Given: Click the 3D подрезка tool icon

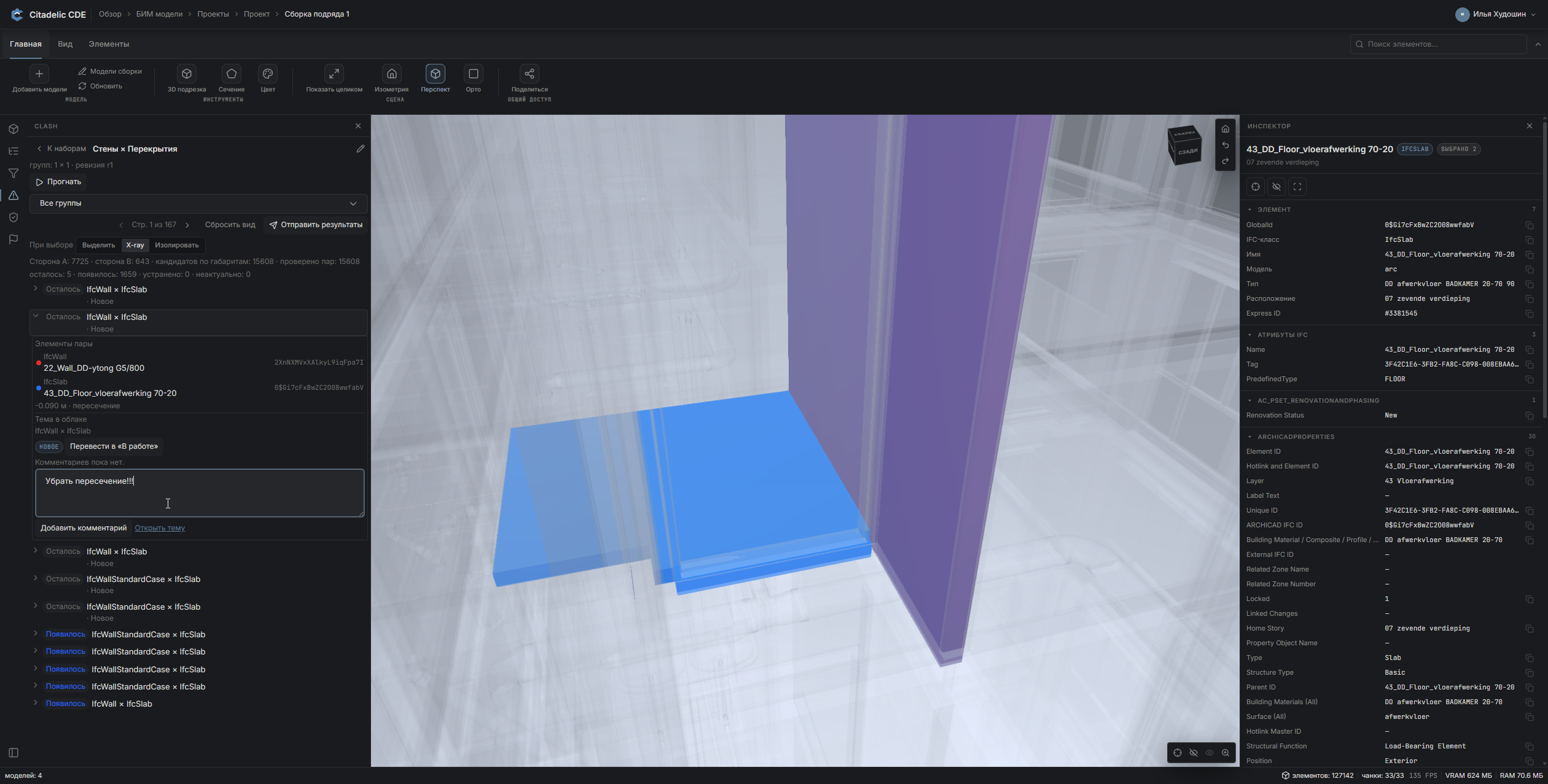Looking at the screenshot, I should click(x=187, y=74).
